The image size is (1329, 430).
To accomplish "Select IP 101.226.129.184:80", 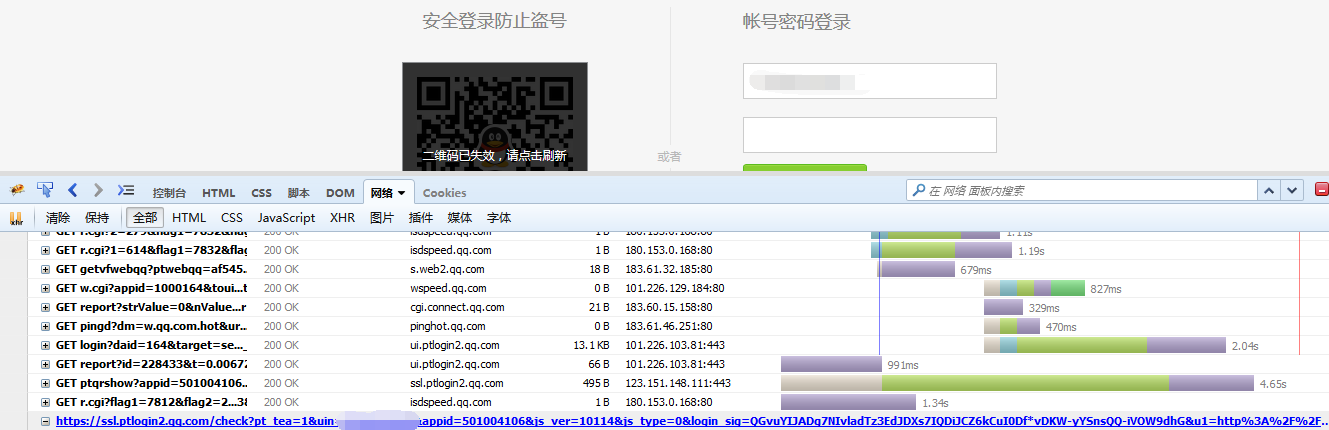I will pyautogui.click(x=675, y=288).
